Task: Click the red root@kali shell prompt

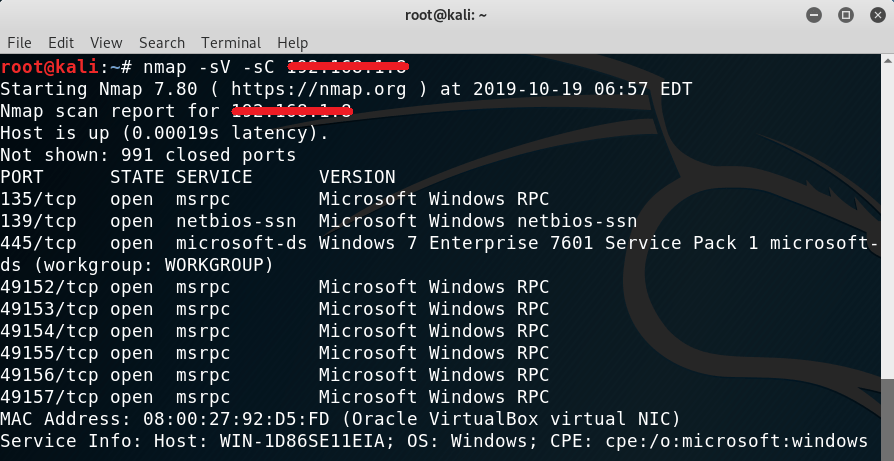Action: coord(50,67)
